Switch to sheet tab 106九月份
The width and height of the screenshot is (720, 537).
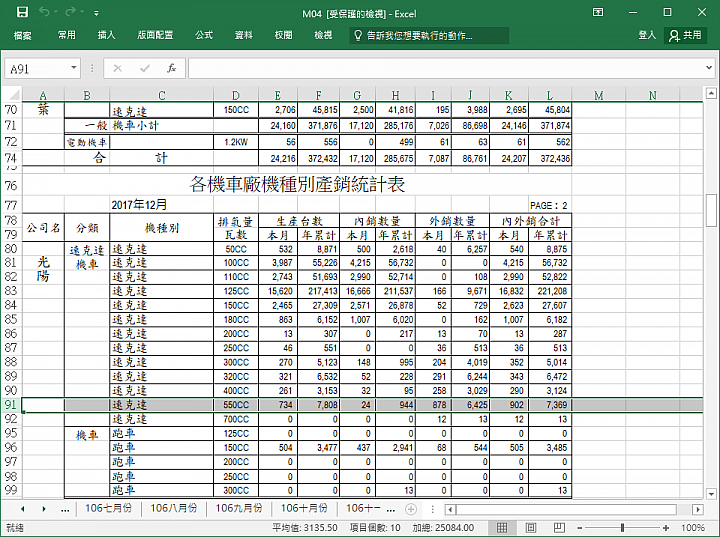(239, 508)
